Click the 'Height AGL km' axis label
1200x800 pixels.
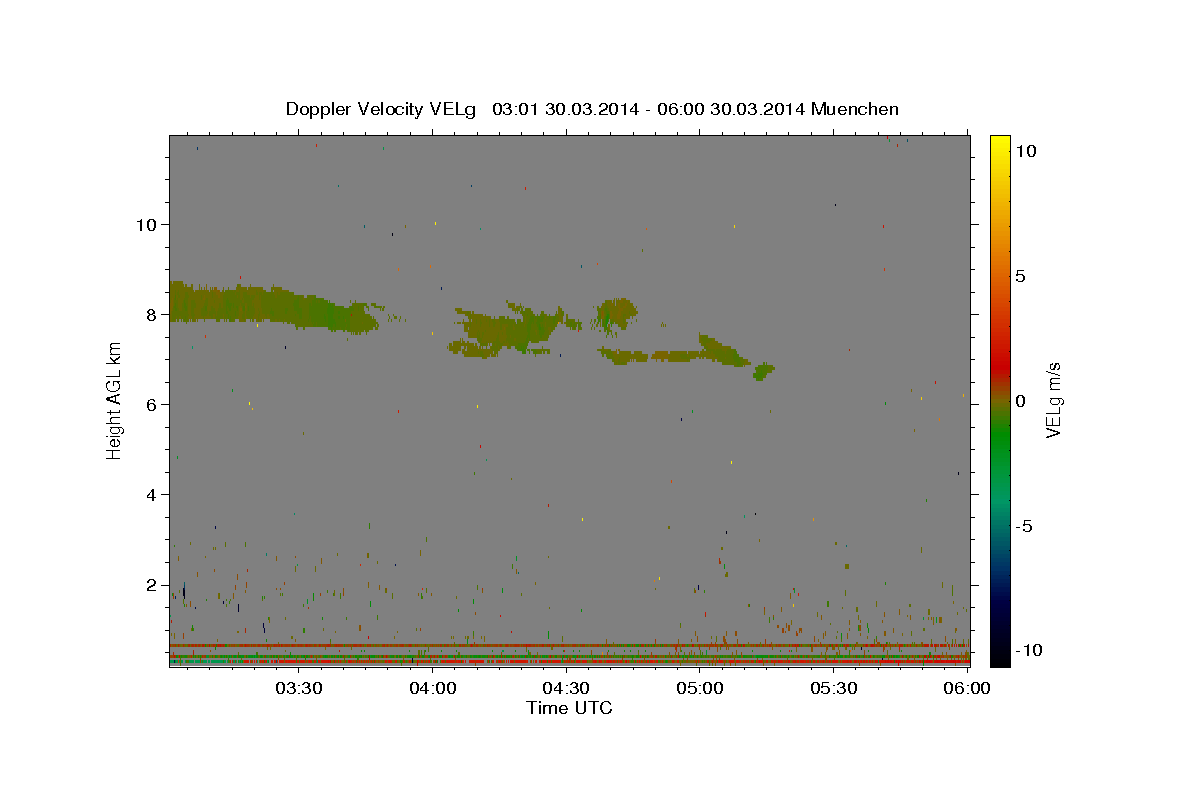[114, 400]
